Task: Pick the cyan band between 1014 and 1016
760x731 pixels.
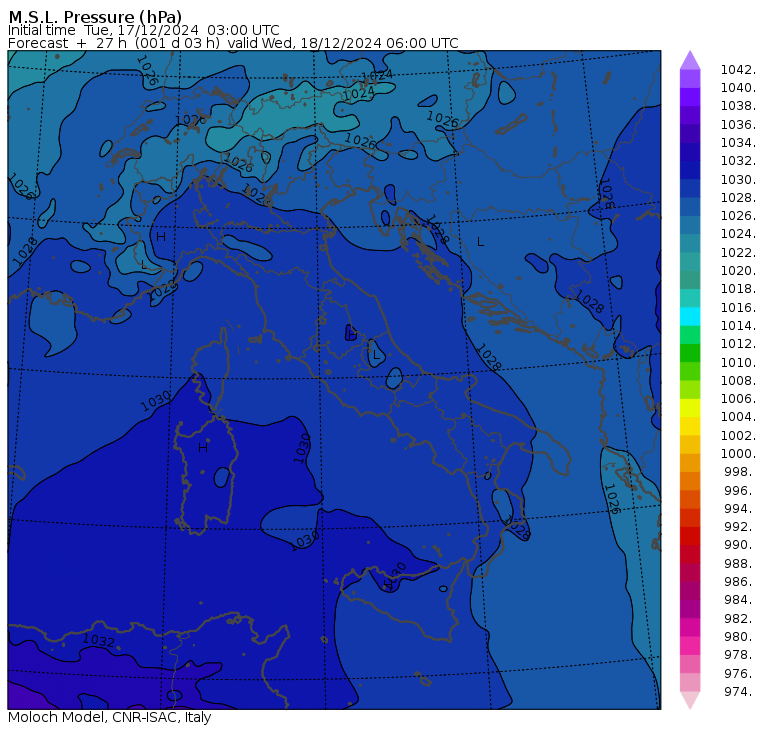Action: pos(690,317)
